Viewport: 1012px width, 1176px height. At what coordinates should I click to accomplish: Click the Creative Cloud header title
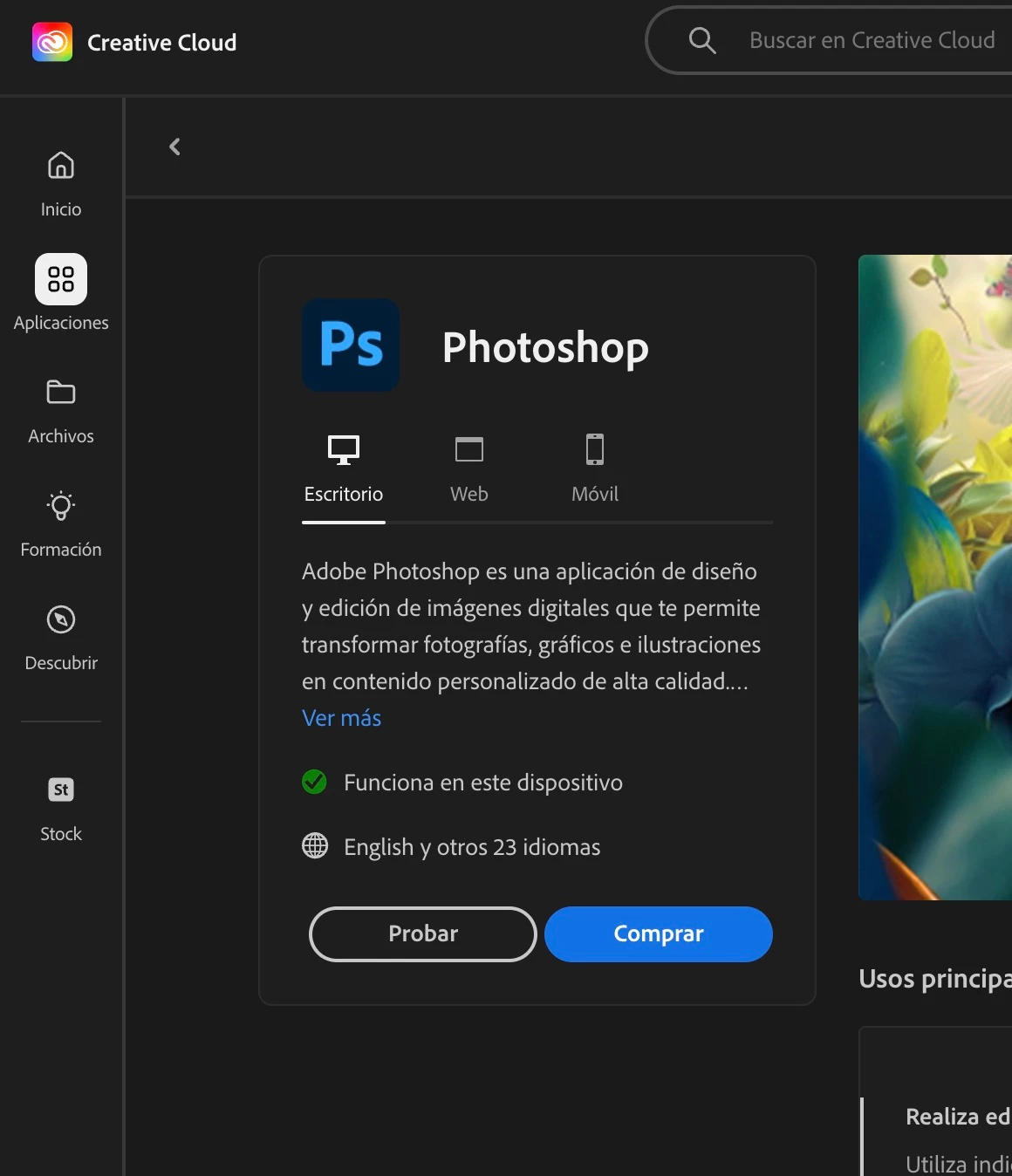[162, 43]
